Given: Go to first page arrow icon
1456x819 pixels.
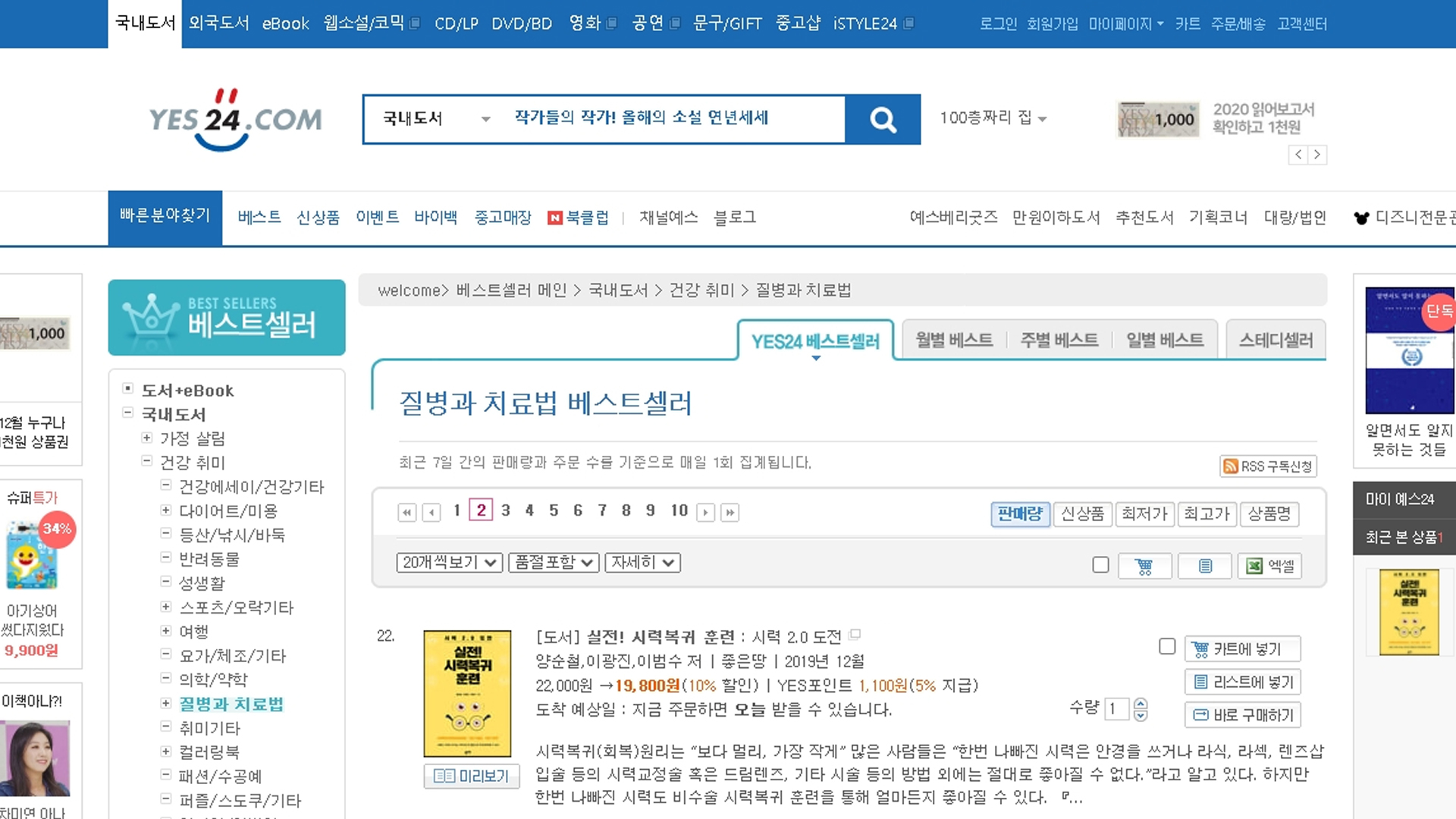Looking at the screenshot, I should point(406,512).
